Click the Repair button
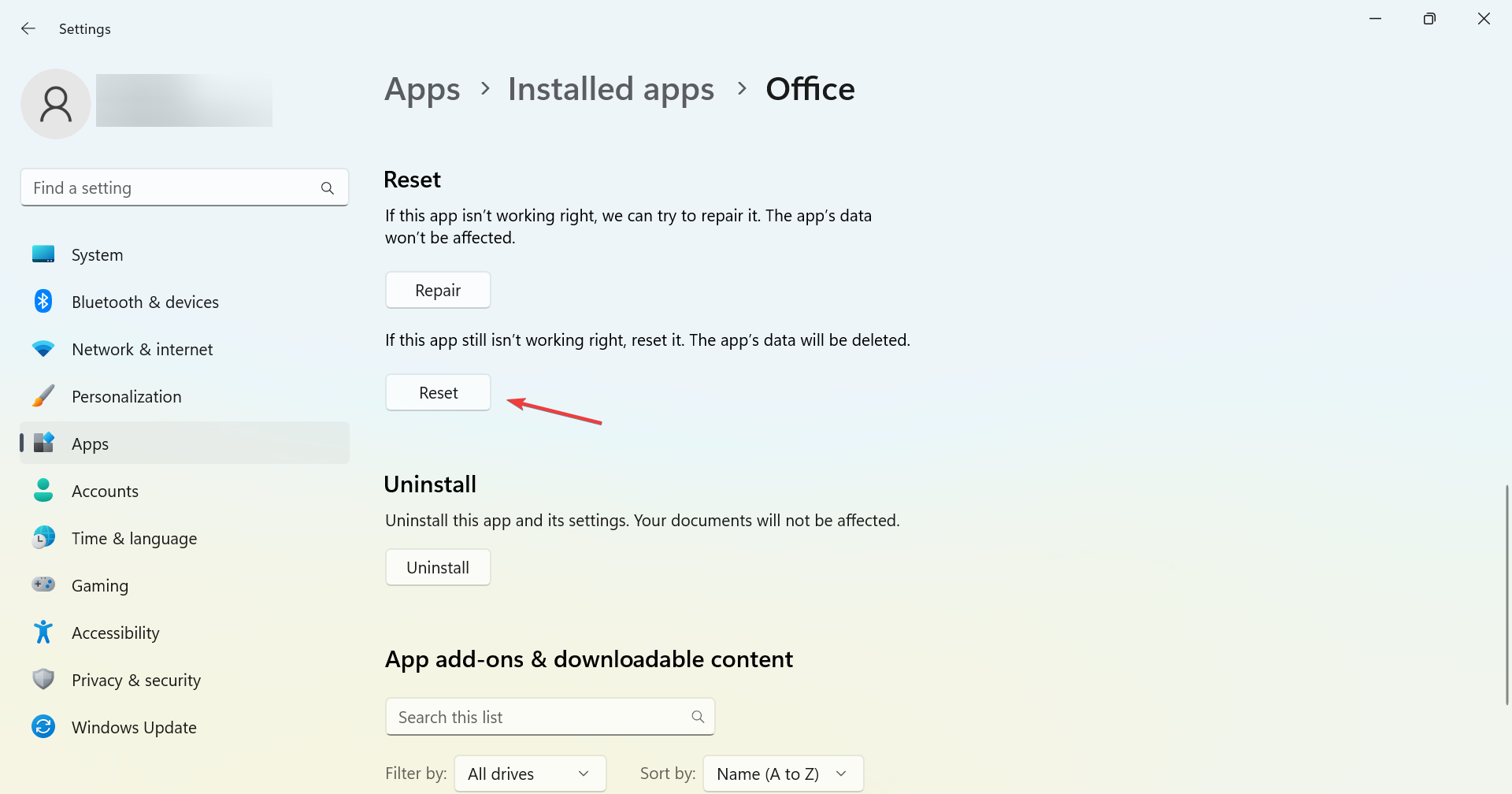Image resolution: width=1512 pixels, height=794 pixels. point(438,291)
